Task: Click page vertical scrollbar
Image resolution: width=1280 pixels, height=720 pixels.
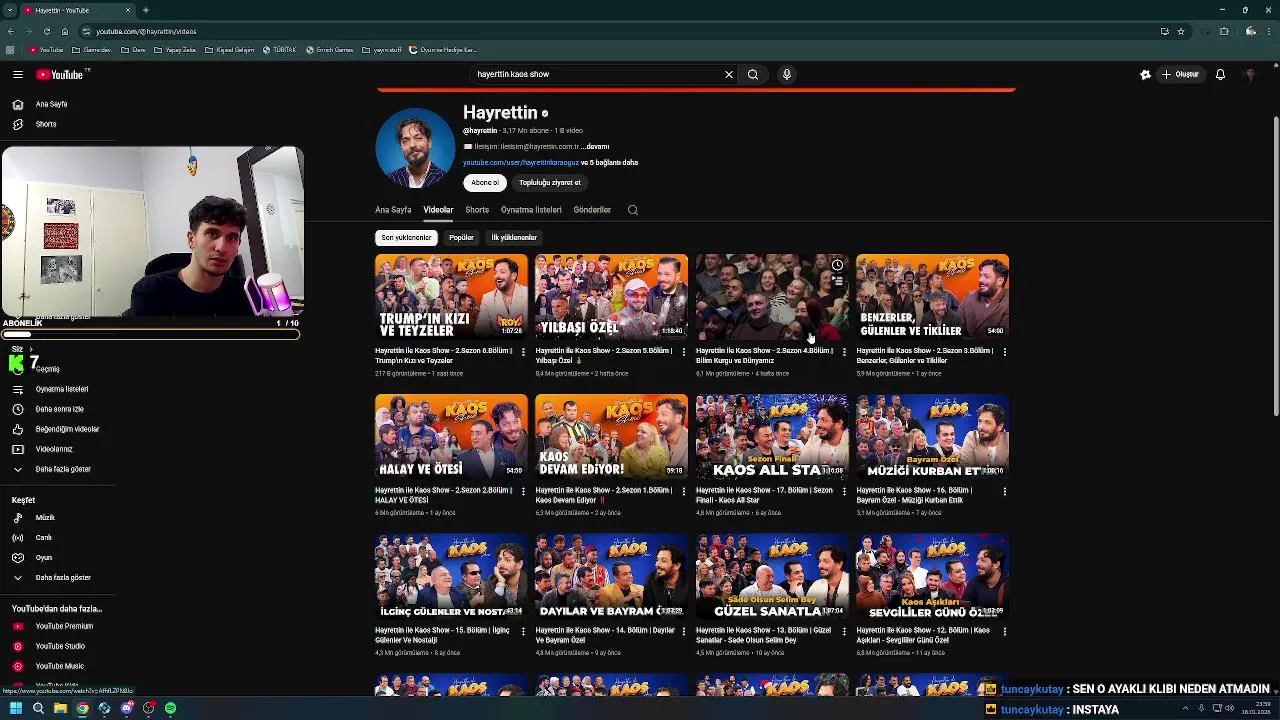Action: tap(1275, 265)
